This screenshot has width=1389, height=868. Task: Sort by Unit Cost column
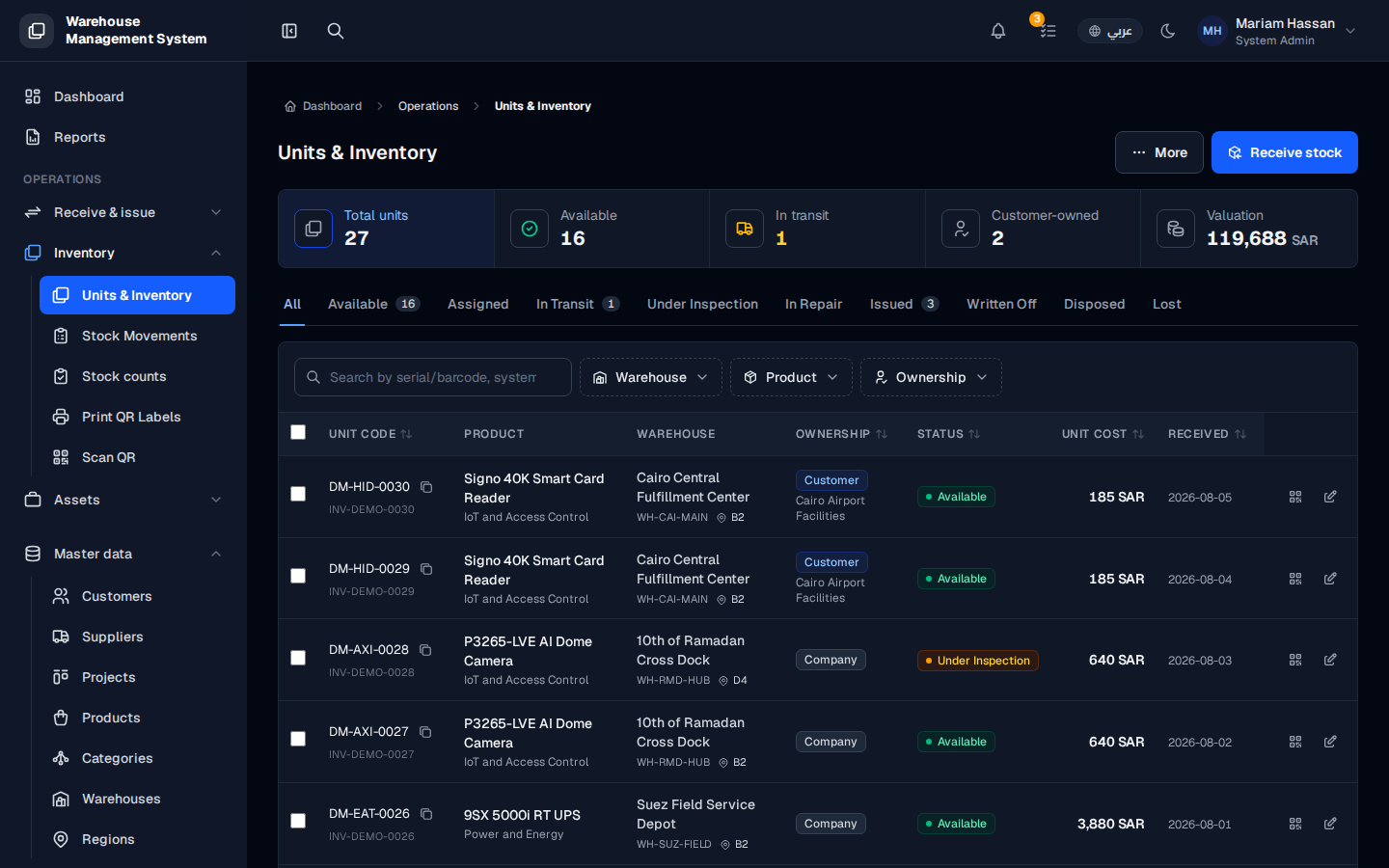[x=1103, y=434]
